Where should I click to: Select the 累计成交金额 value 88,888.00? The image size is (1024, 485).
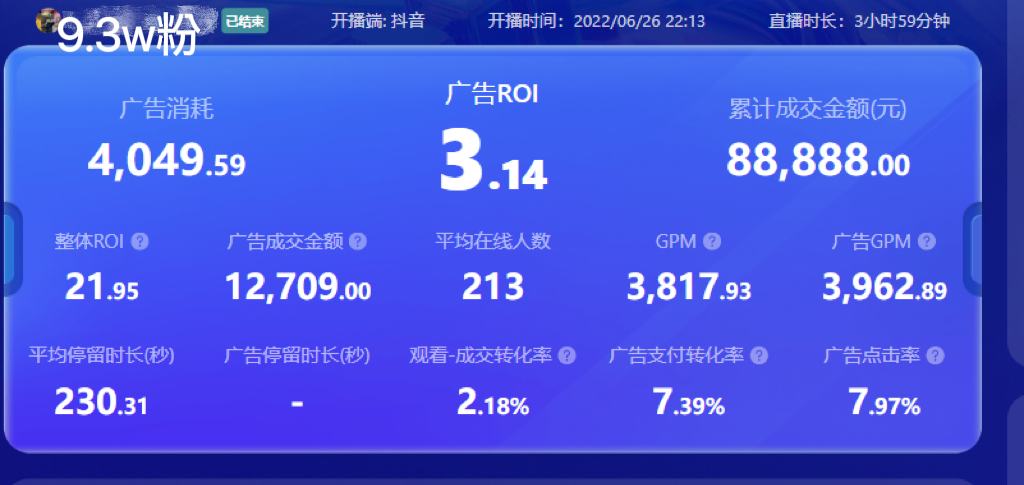point(818,161)
